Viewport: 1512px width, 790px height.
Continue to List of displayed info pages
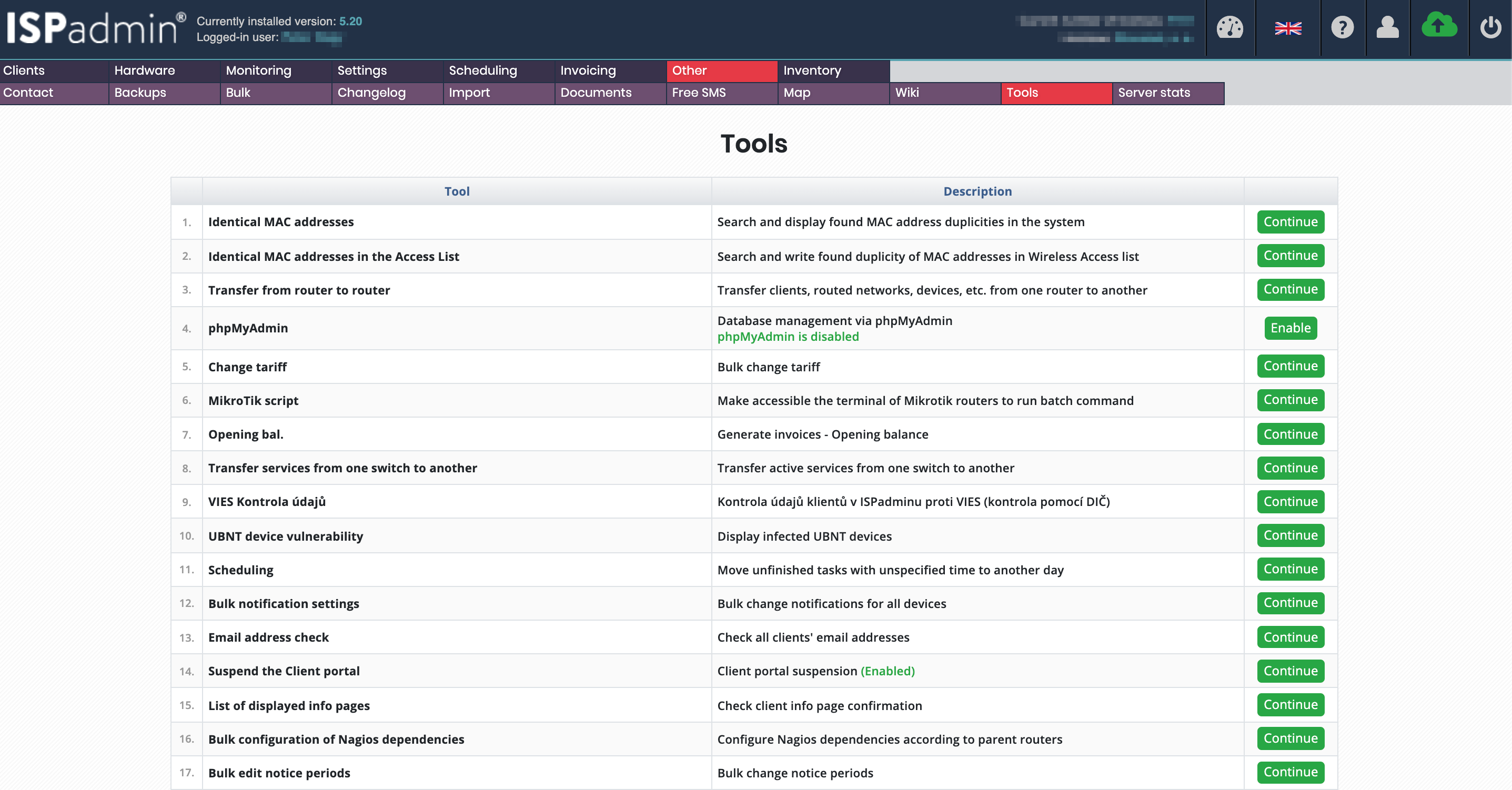1290,705
